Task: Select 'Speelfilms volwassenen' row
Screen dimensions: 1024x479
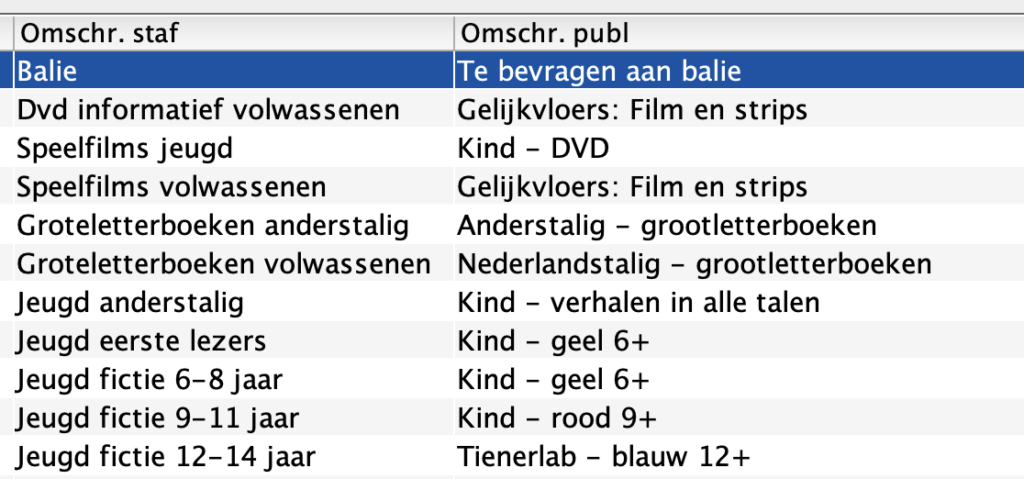Action: pos(171,187)
